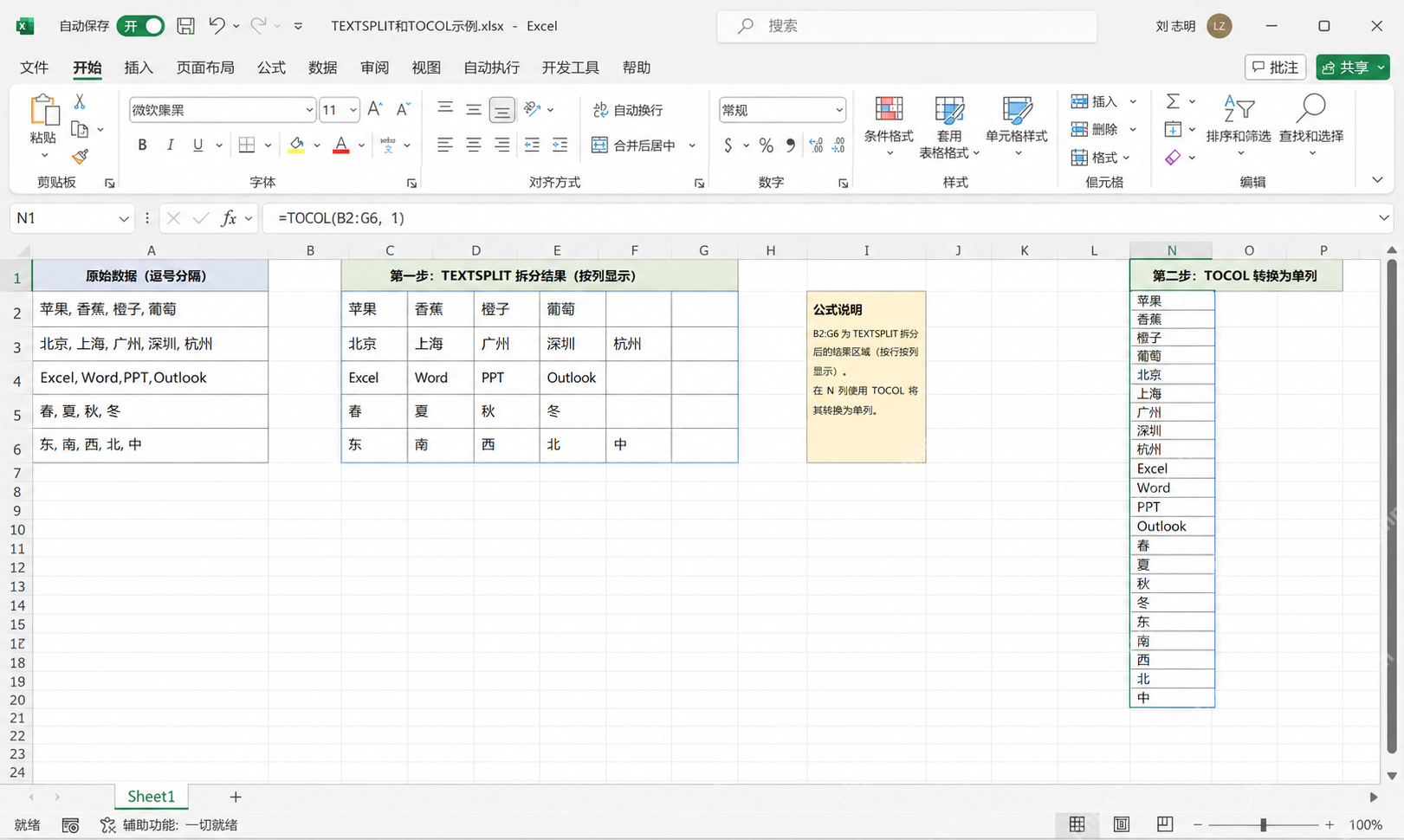The height and width of the screenshot is (840, 1404).
Task: Click the top align icon
Action: tap(445, 109)
